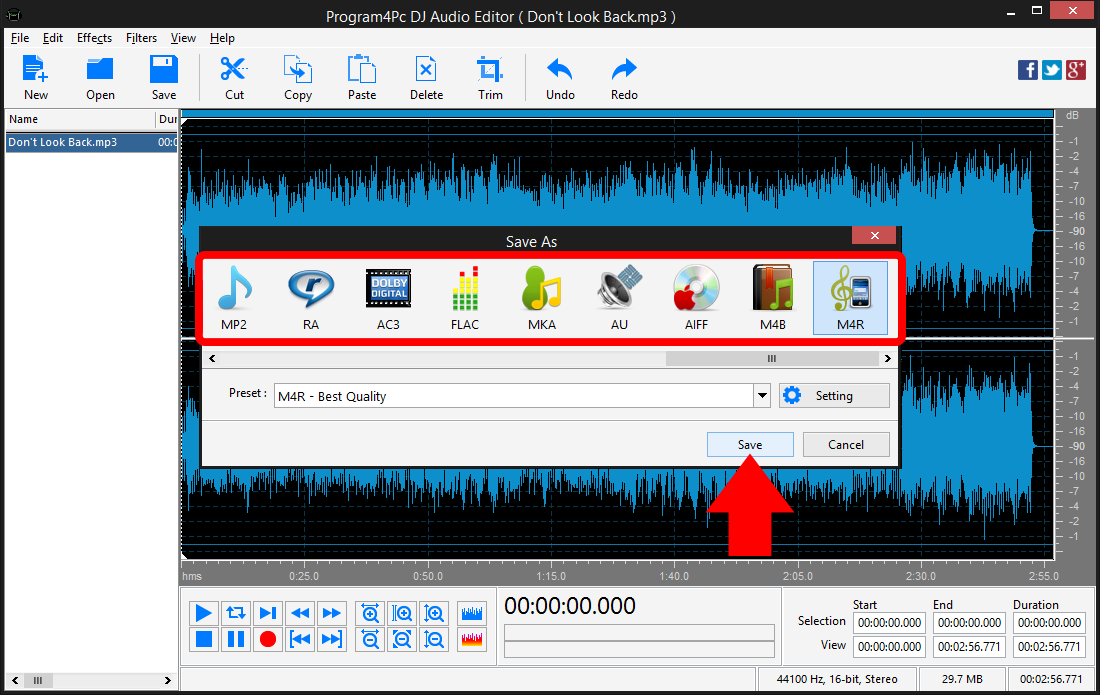Open the Filters menu
This screenshot has height=695, width=1100.
click(x=141, y=38)
